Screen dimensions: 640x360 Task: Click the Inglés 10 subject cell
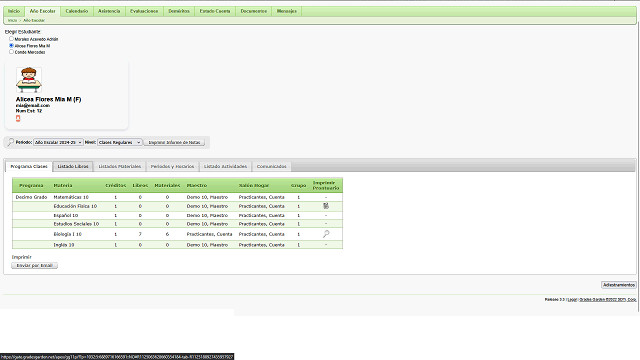coord(64,245)
